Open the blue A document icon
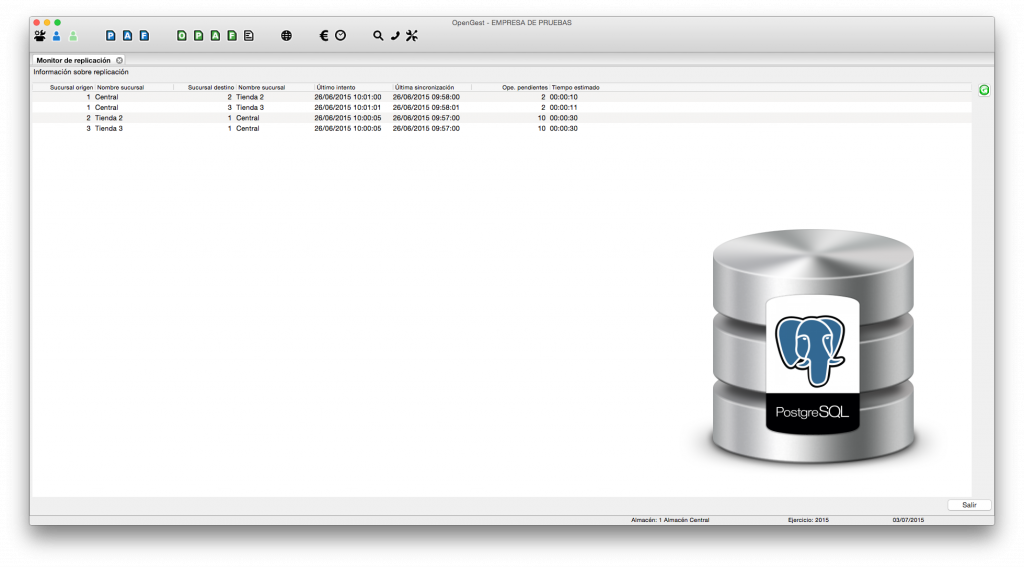The width and height of the screenshot is (1024, 567). 127,36
